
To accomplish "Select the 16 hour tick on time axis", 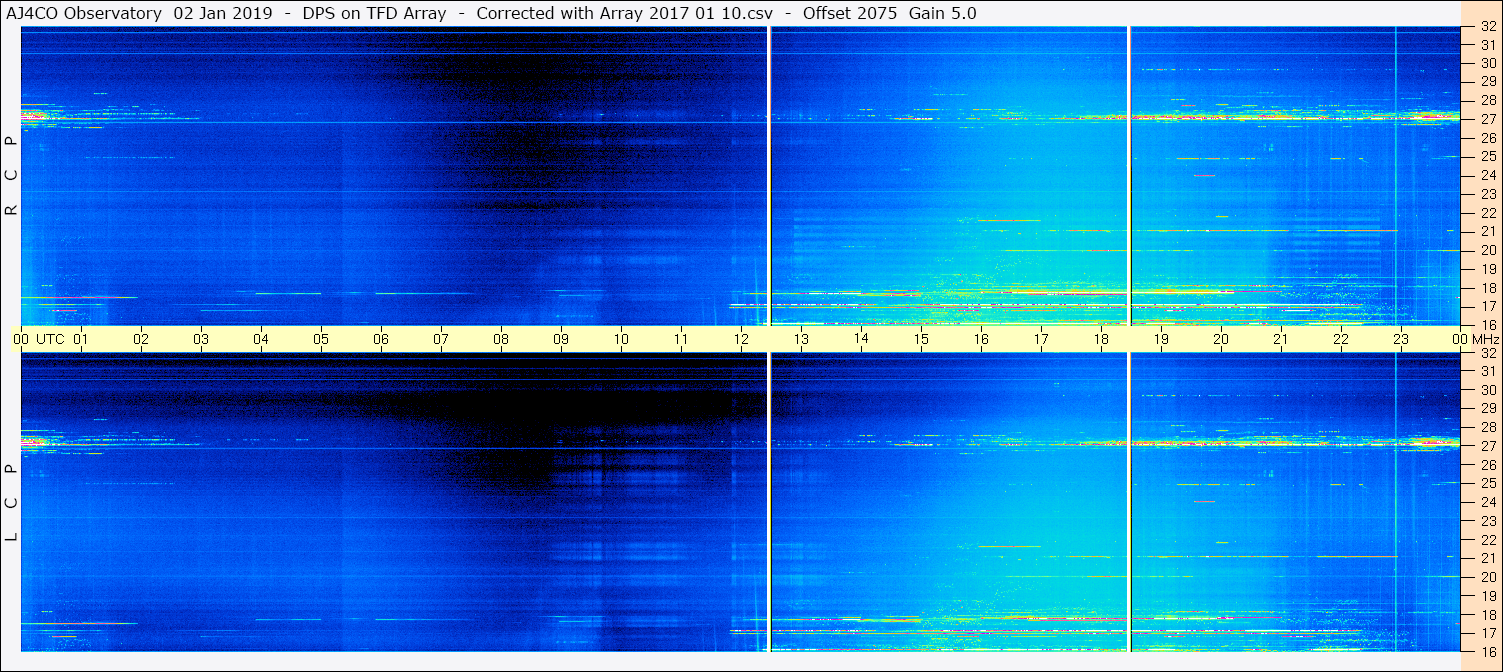I will (x=981, y=339).
